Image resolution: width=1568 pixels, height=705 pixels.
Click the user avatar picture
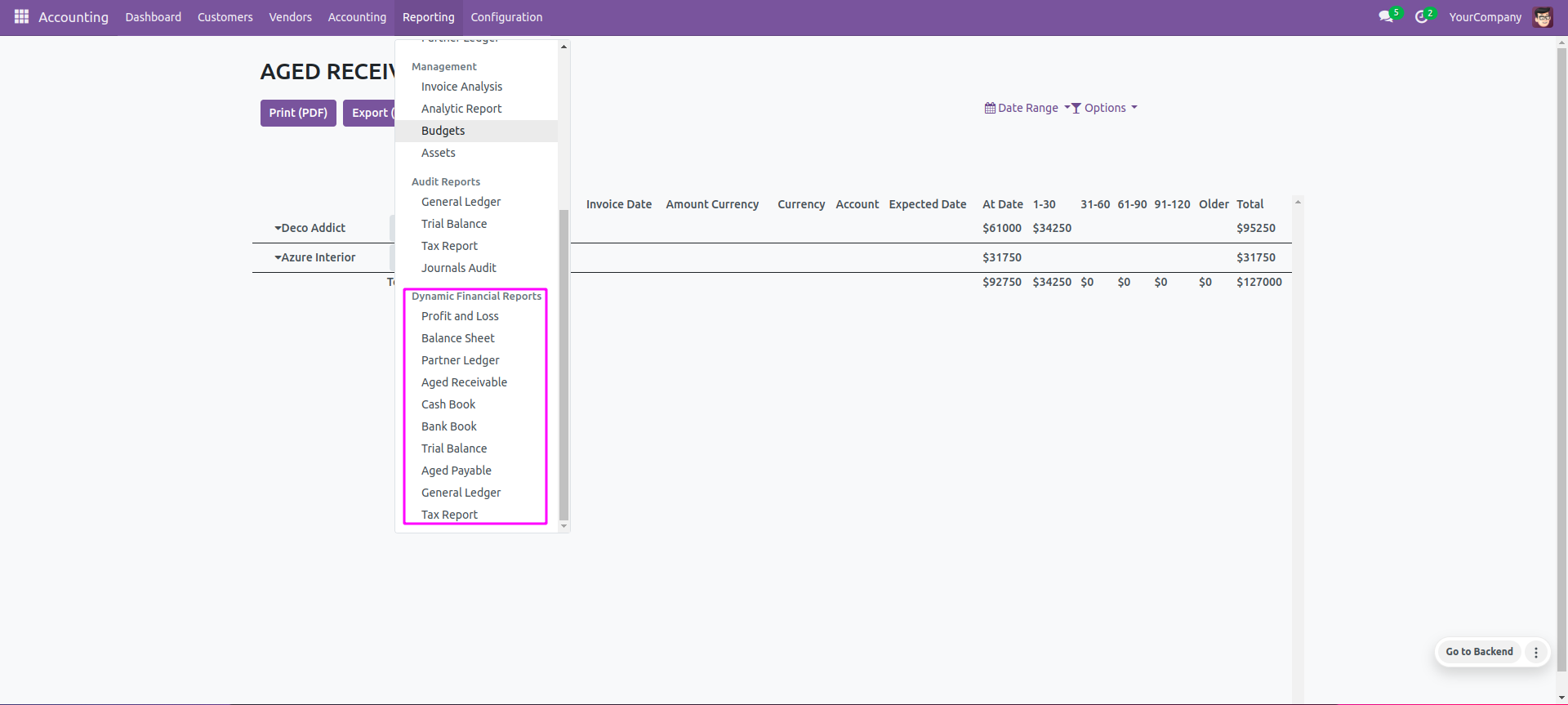1542,17
